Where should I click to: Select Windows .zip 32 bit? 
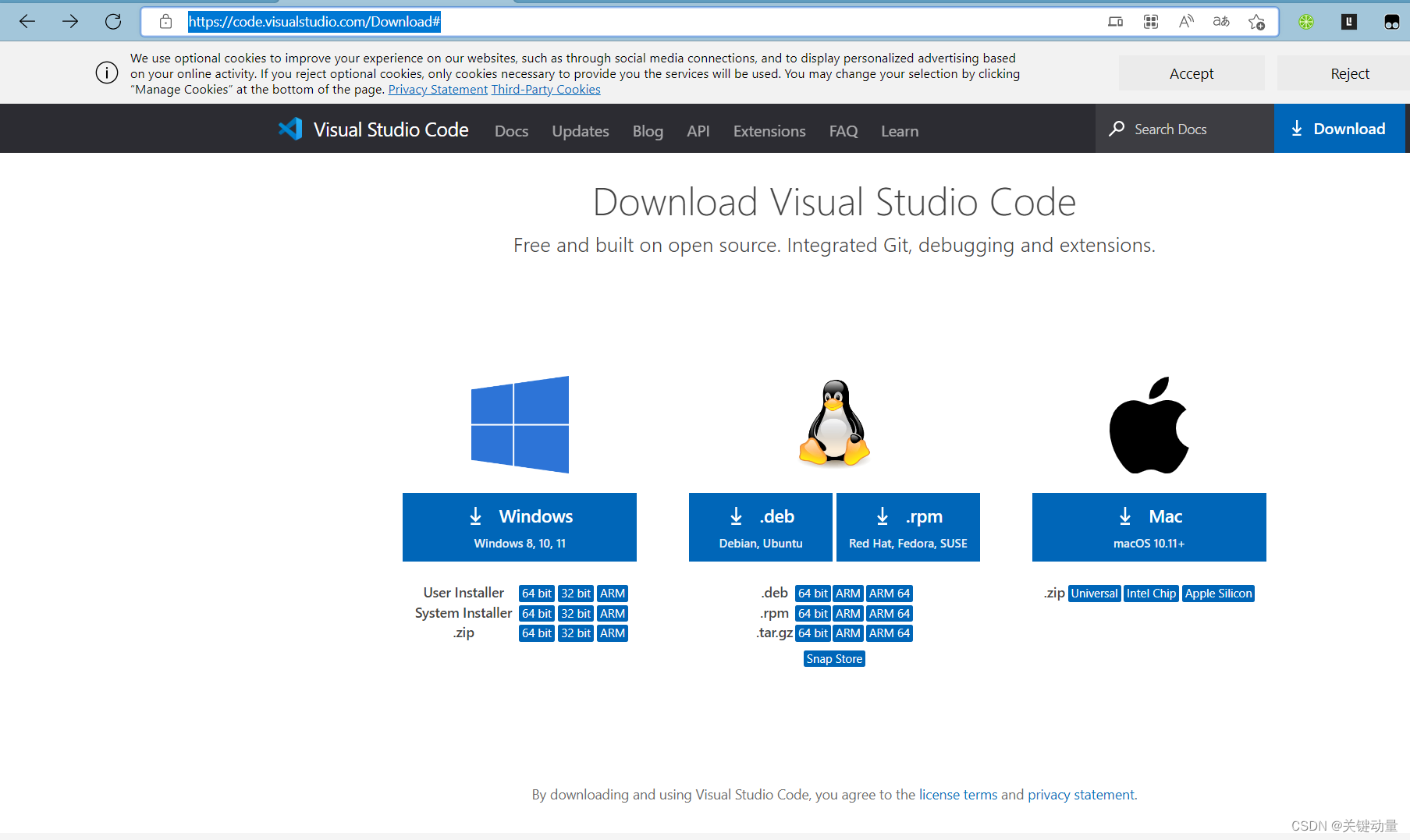tap(576, 633)
